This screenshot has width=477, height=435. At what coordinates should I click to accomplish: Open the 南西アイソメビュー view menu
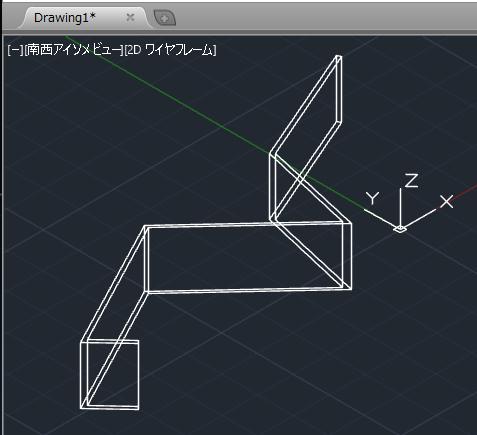point(74,50)
